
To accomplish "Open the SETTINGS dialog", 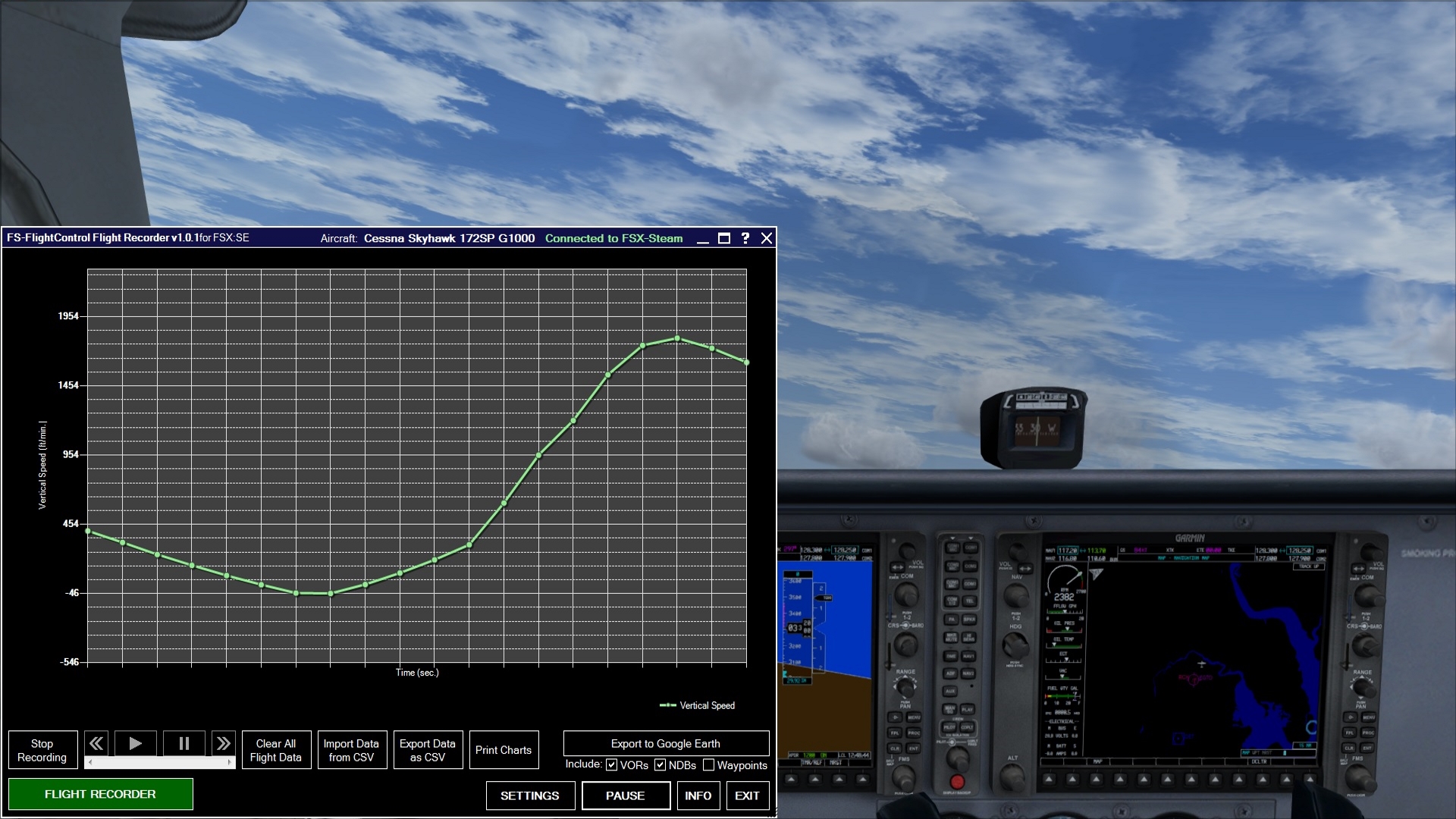I will 530,795.
